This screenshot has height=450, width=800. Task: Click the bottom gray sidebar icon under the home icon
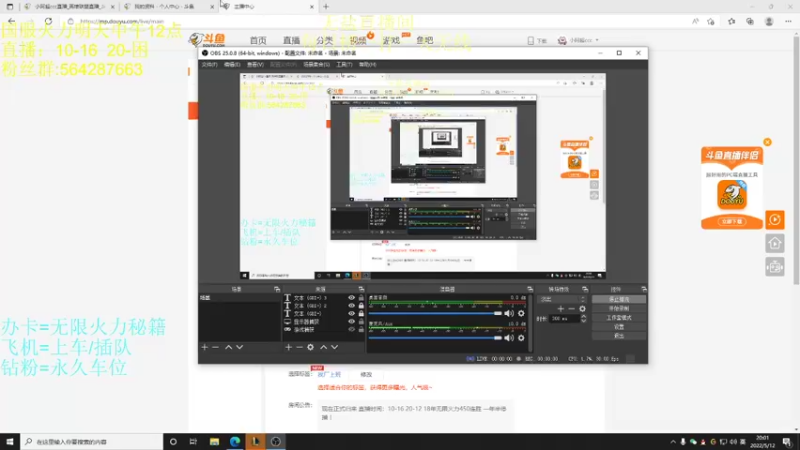[774, 267]
